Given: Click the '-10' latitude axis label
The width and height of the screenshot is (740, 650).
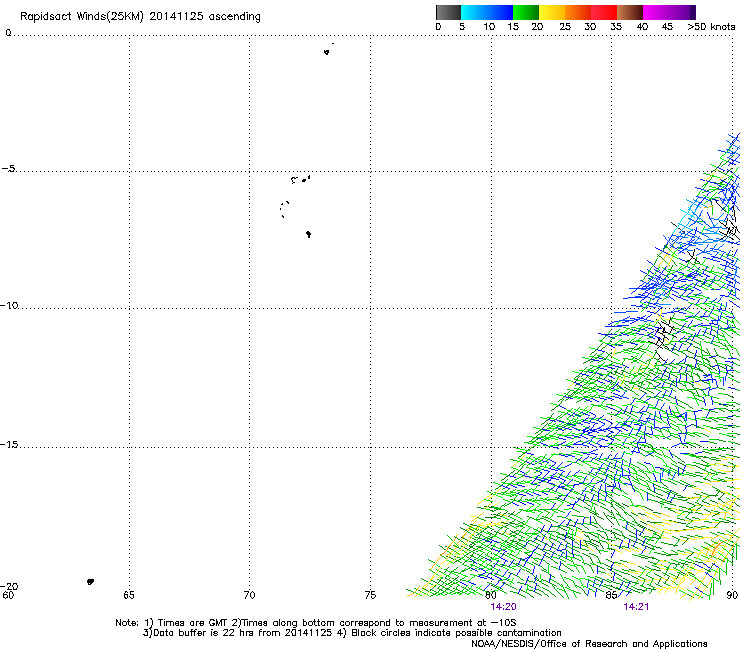Looking at the screenshot, I should [9, 305].
